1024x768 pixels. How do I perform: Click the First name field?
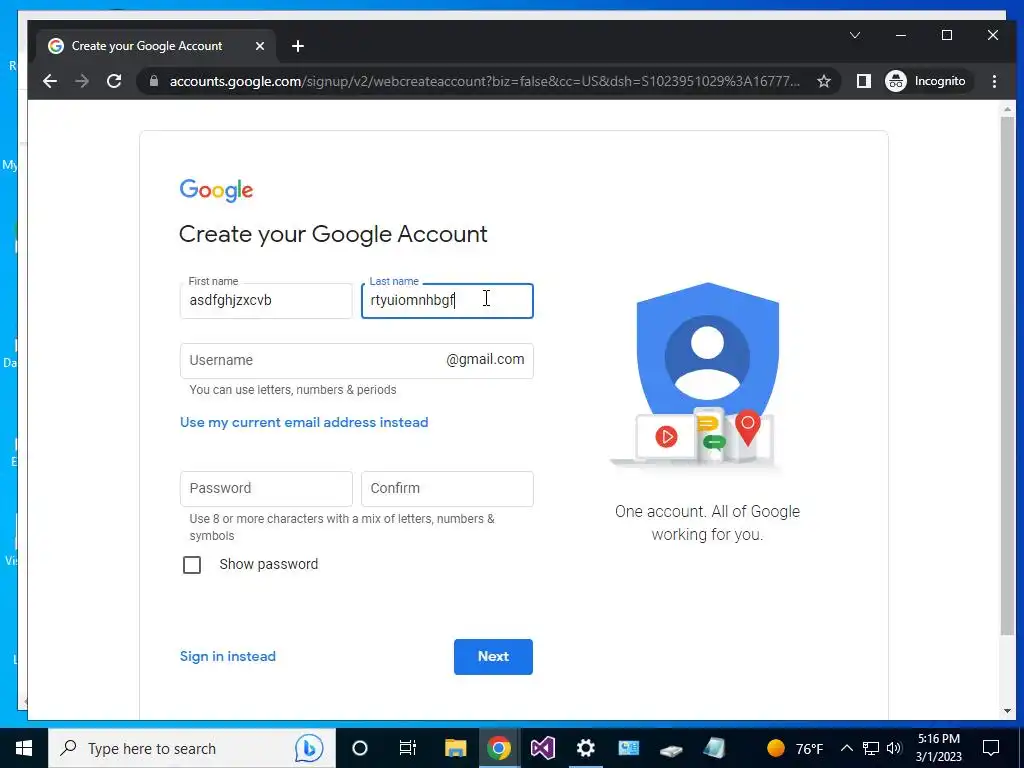(x=266, y=300)
